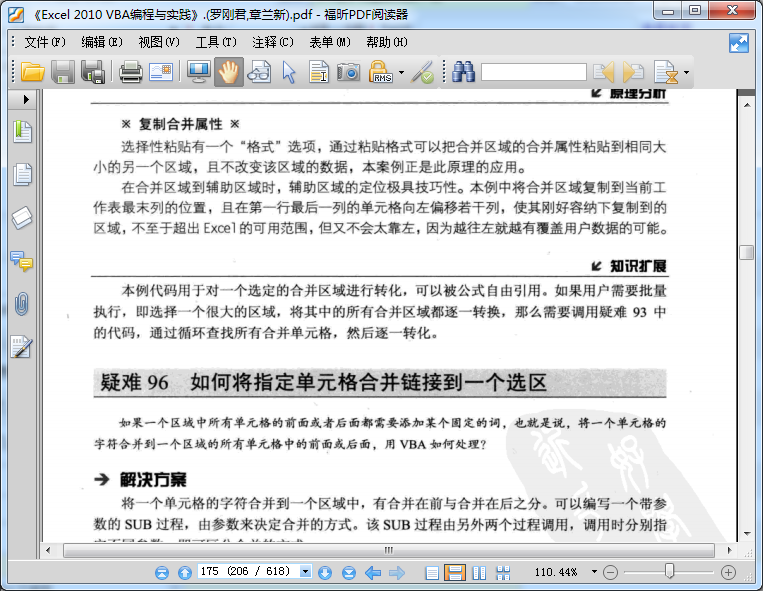Open the 文件(F) menu
Viewport: 763px width, 591px height.
[x=45, y=42]
